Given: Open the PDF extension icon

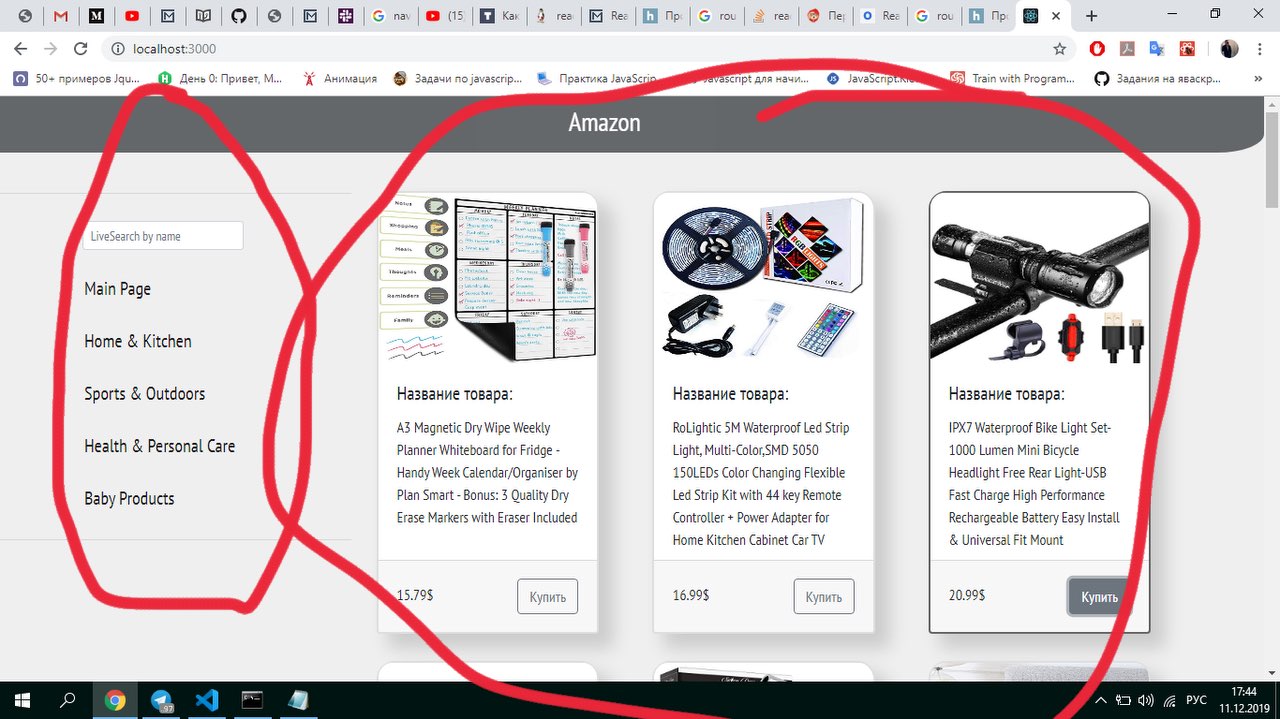Looking at the screenshot, I should coord(1127,48).
